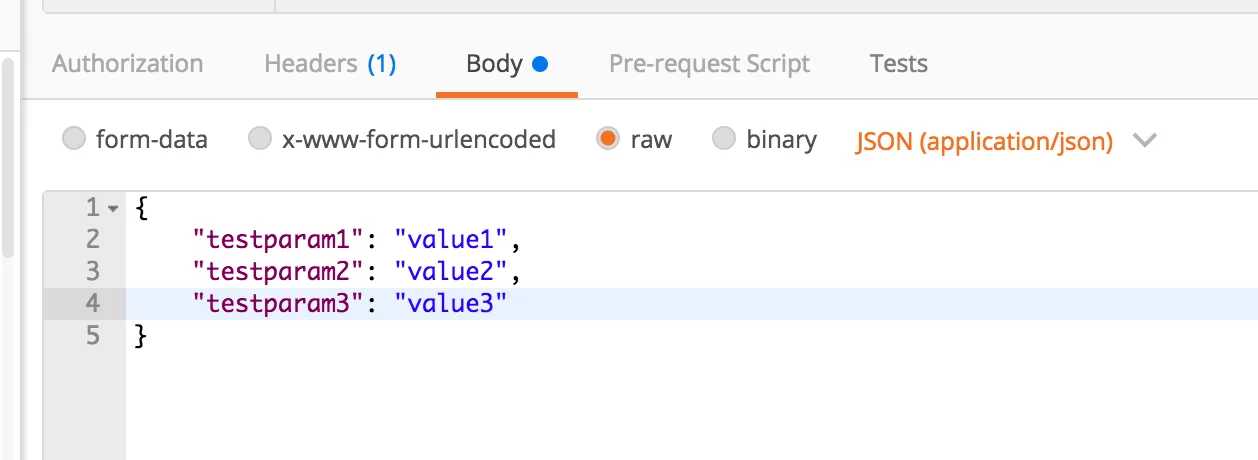Open JSON (application/json) content type dropdown
The width and height of the screenshot is (1258, 460).
click(x=984, y=141)
